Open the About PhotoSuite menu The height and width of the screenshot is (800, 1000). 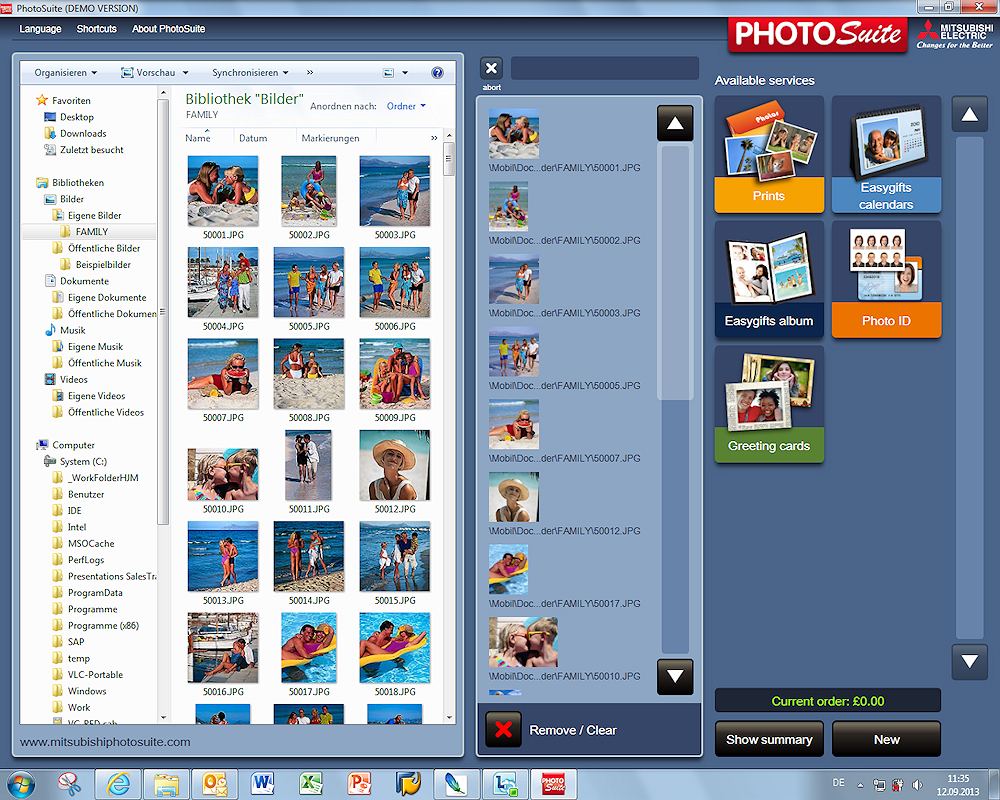168,29
